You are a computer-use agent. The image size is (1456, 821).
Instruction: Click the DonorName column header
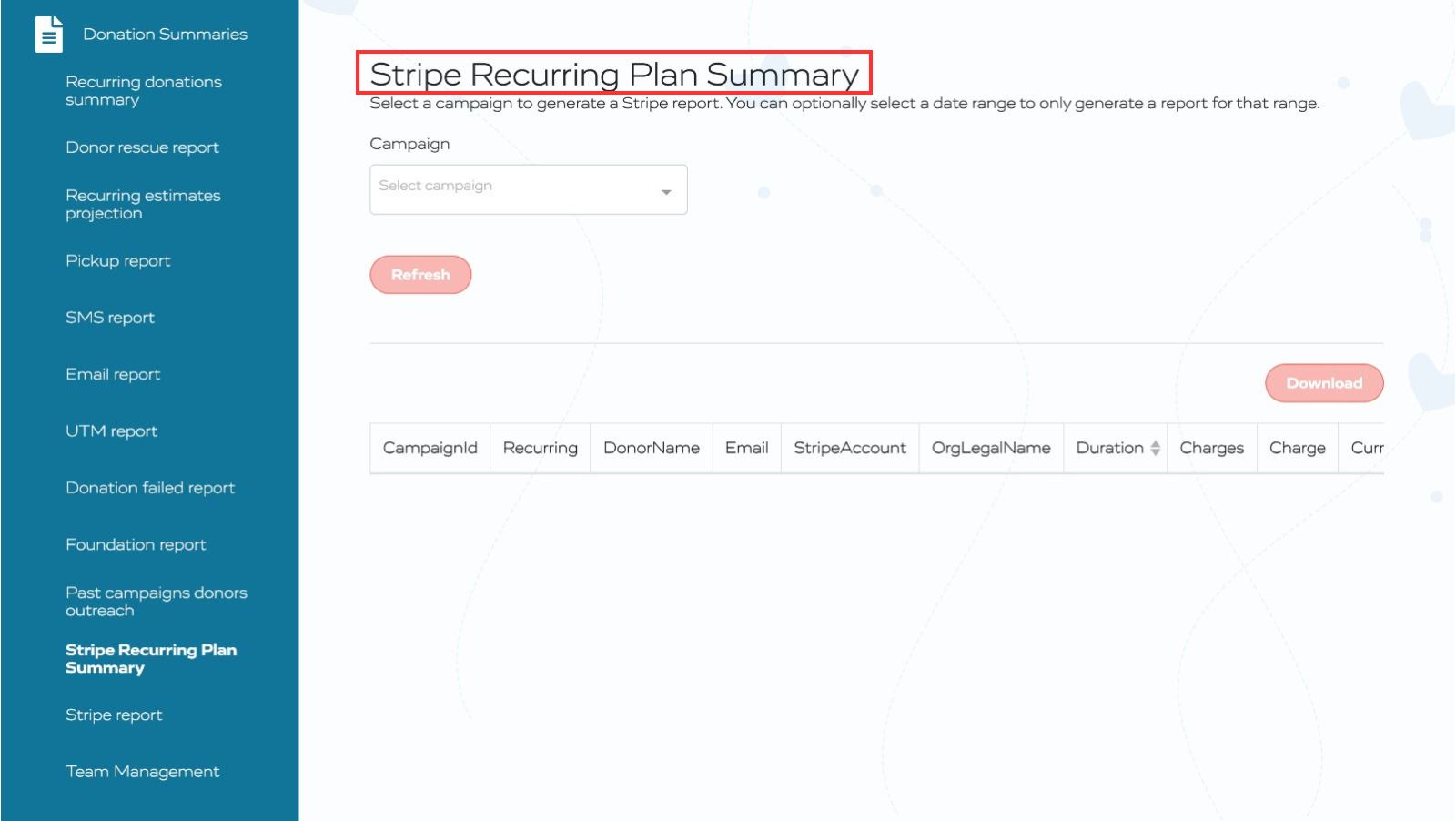pyautogui.click(x=652, y=448)
